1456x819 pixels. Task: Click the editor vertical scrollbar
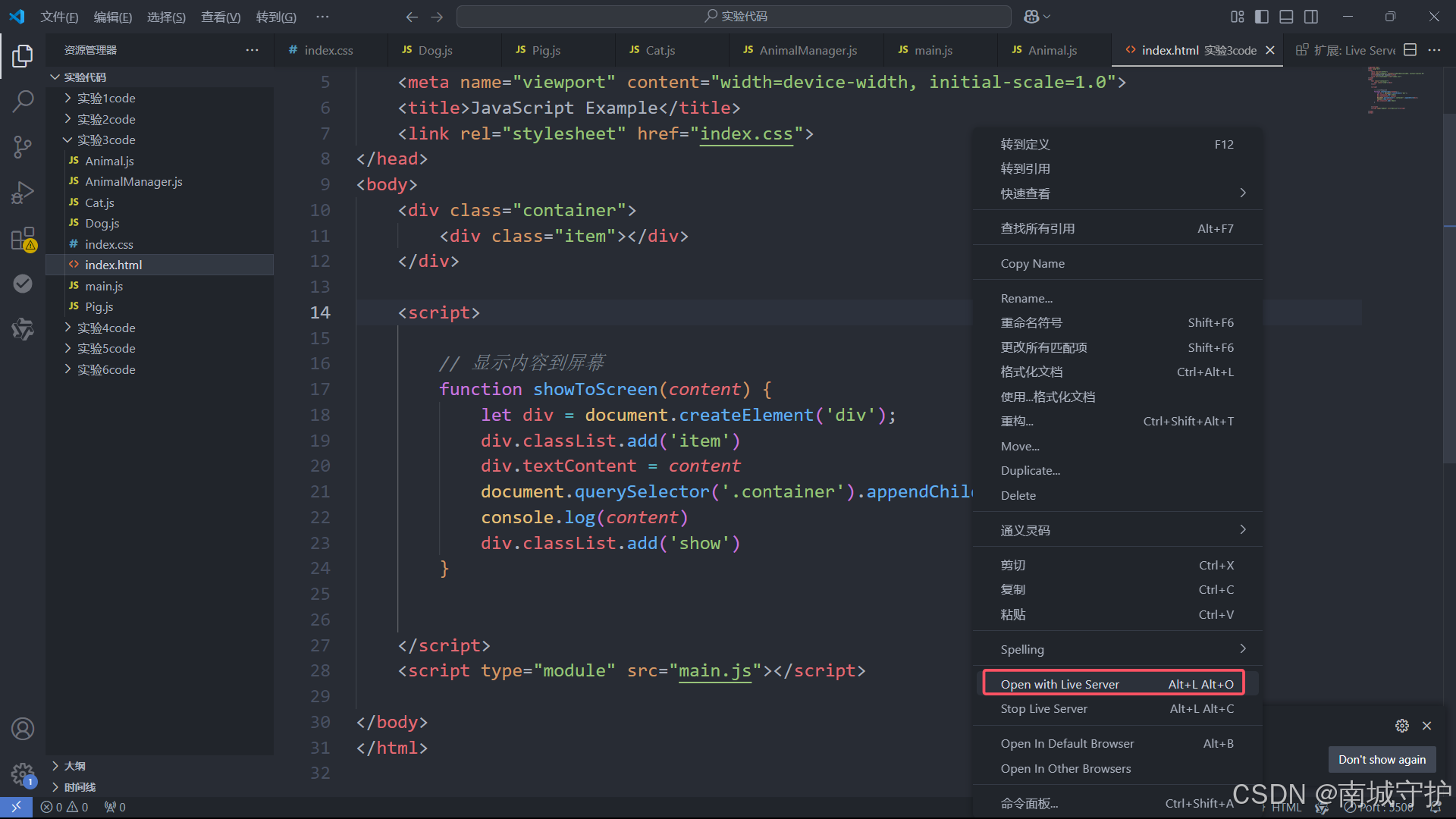tap(1448, 288)
